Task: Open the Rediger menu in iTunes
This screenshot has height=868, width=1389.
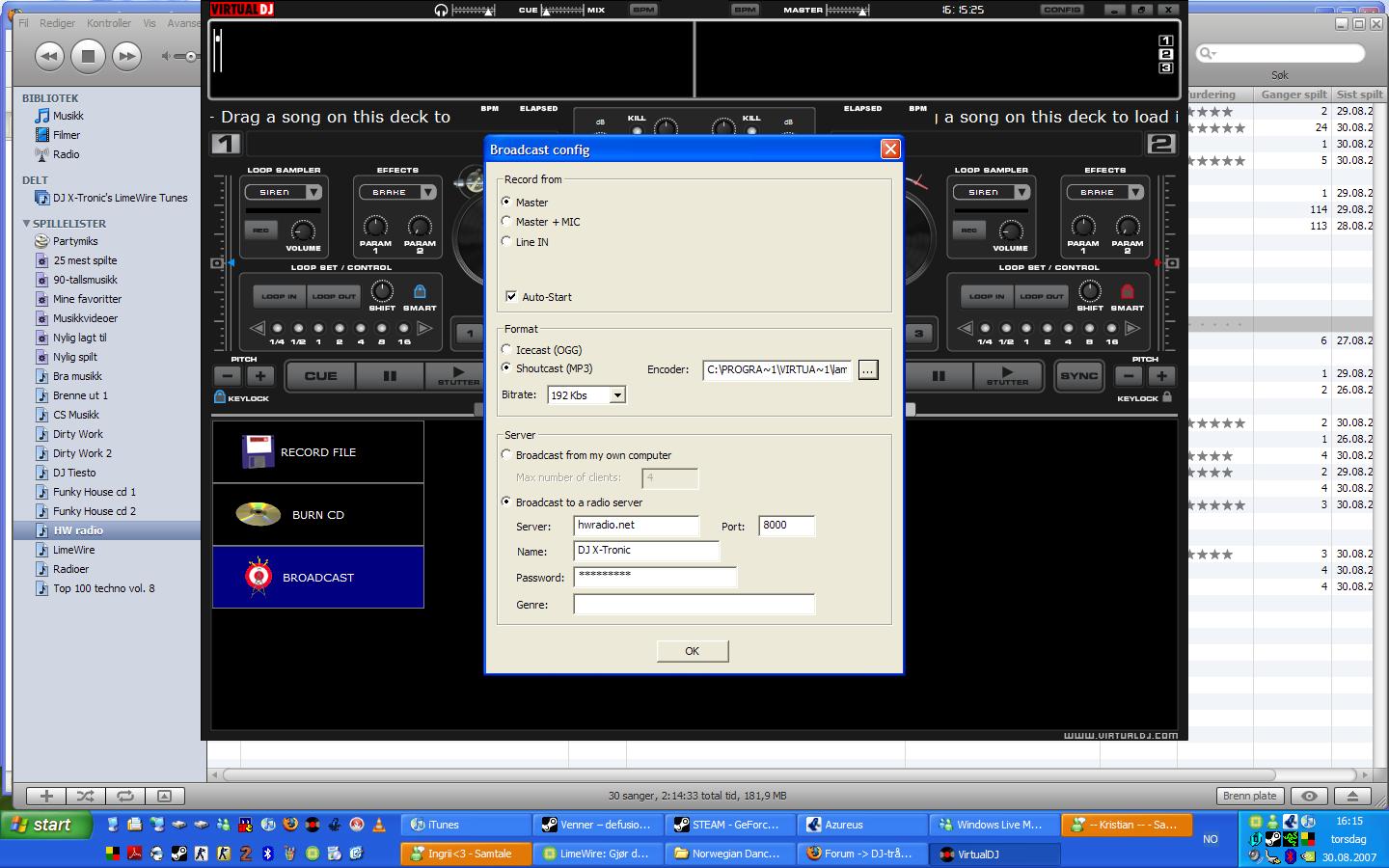Action: [x=58, y=23]
